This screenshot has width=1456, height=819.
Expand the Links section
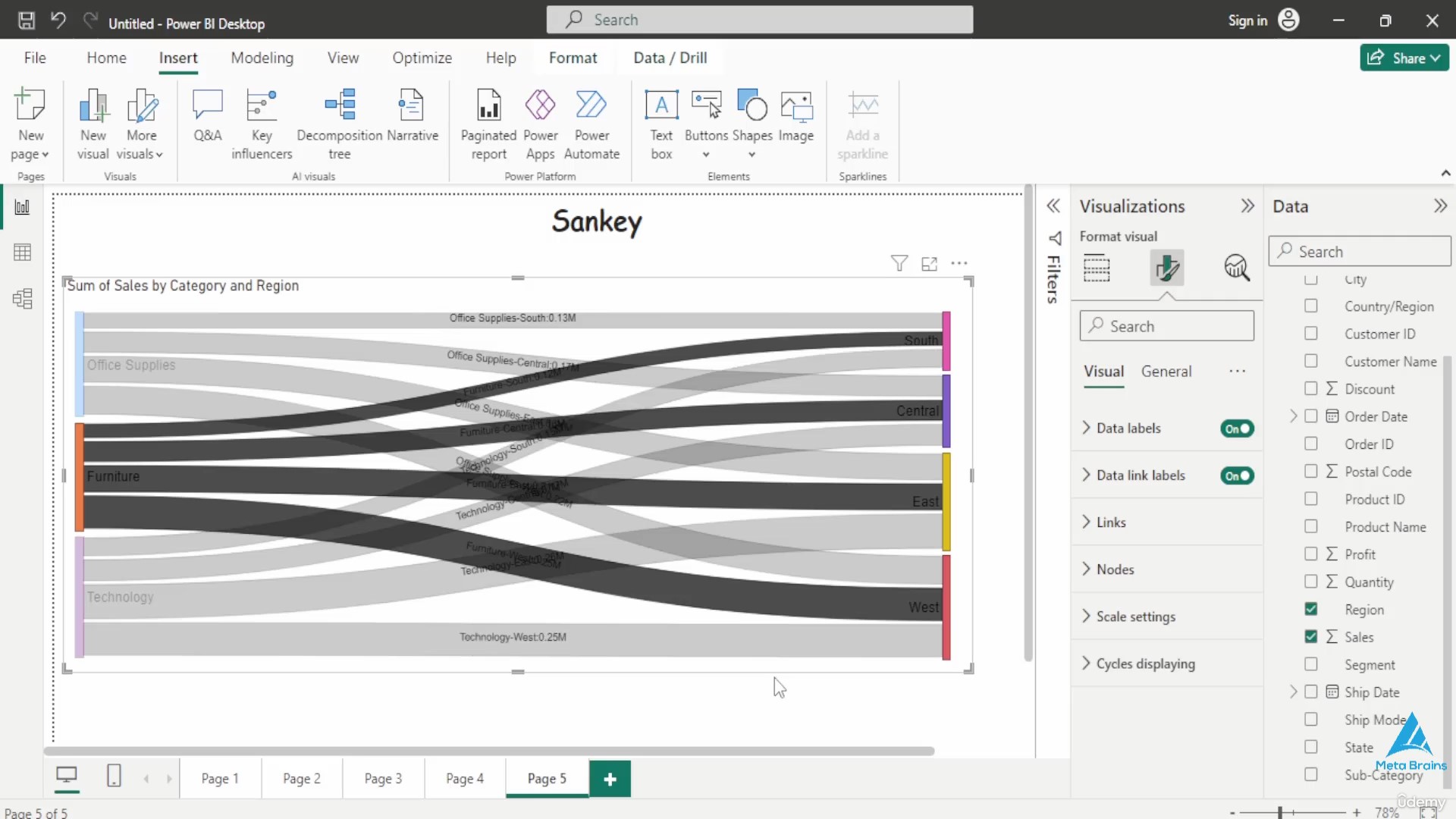coord(1086,522)
